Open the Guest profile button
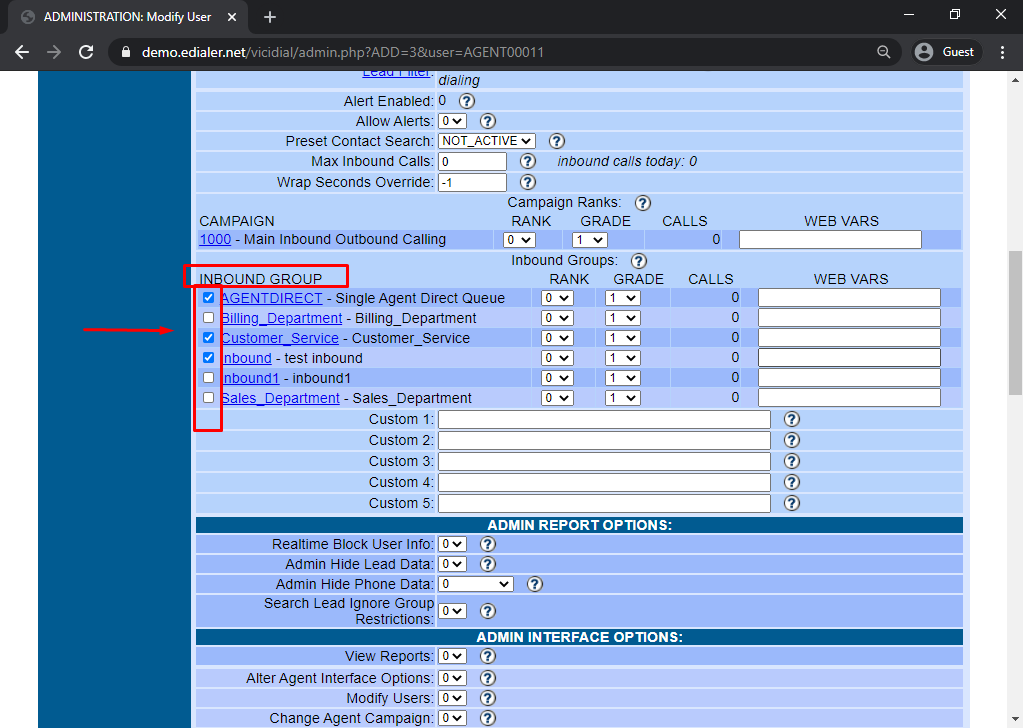The height and width of the screenshot is (728, 1023). [945, 52]
